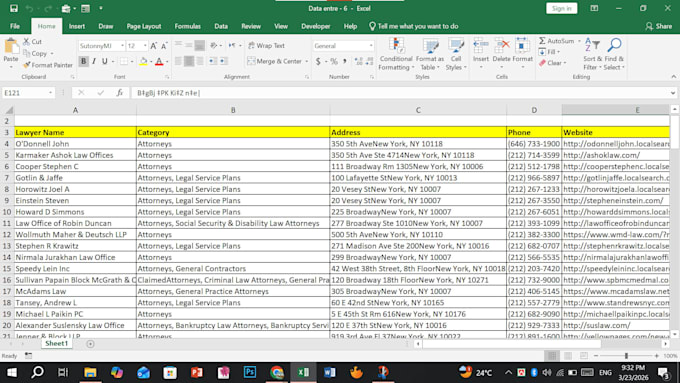Open Format as Table dropdown
The image size is (680, 383).
pyautogui.click(x=430, y=54)
